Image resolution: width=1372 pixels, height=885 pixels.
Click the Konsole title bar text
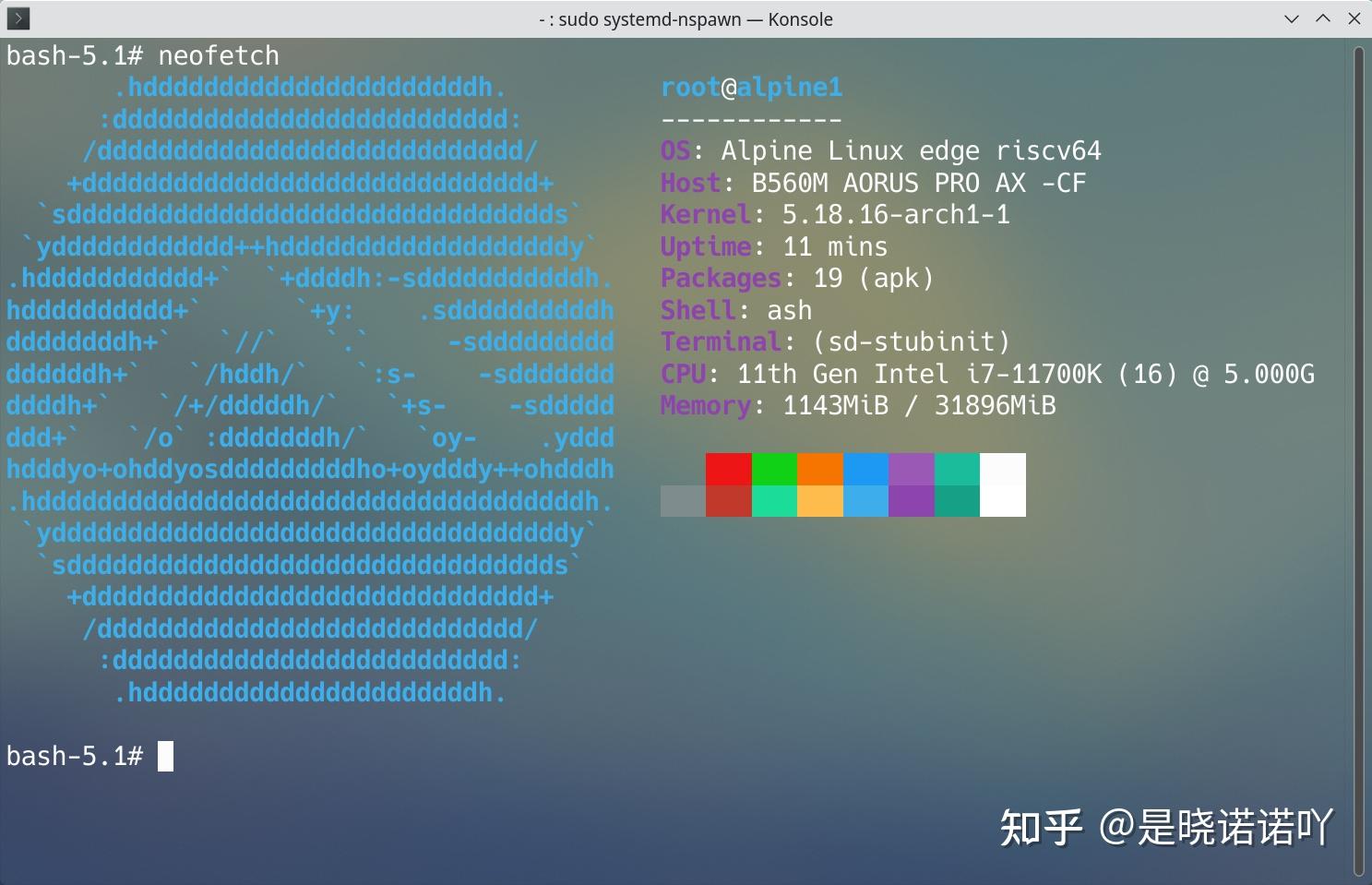686,18
